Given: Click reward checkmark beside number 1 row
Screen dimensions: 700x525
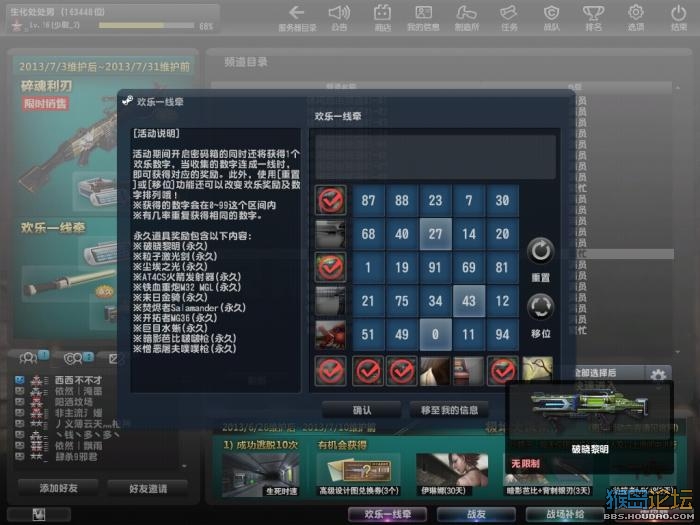Looking at the screenshot, I should click(x=330, y=267).
